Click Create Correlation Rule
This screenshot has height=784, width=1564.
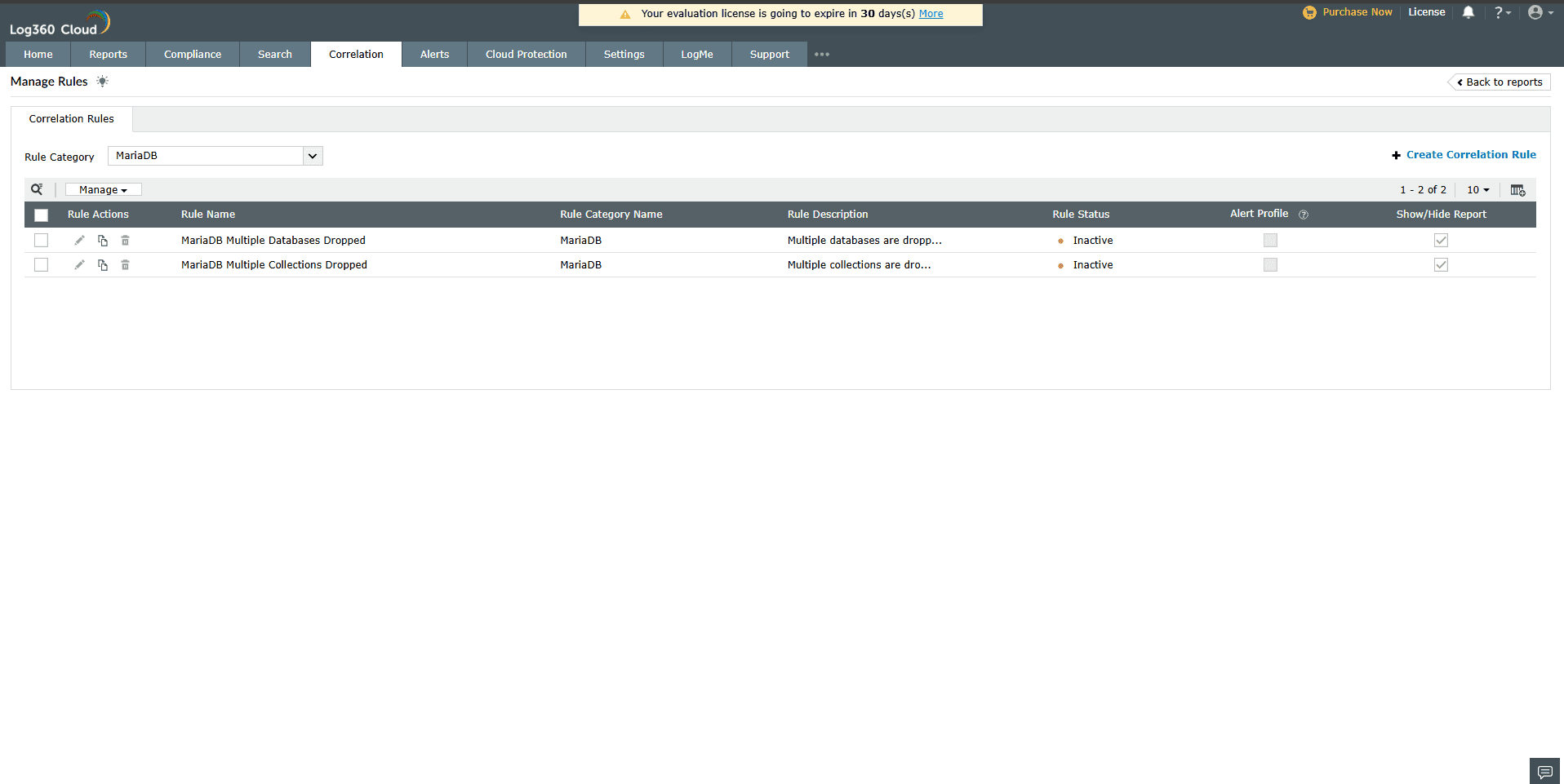[1464, 155]
